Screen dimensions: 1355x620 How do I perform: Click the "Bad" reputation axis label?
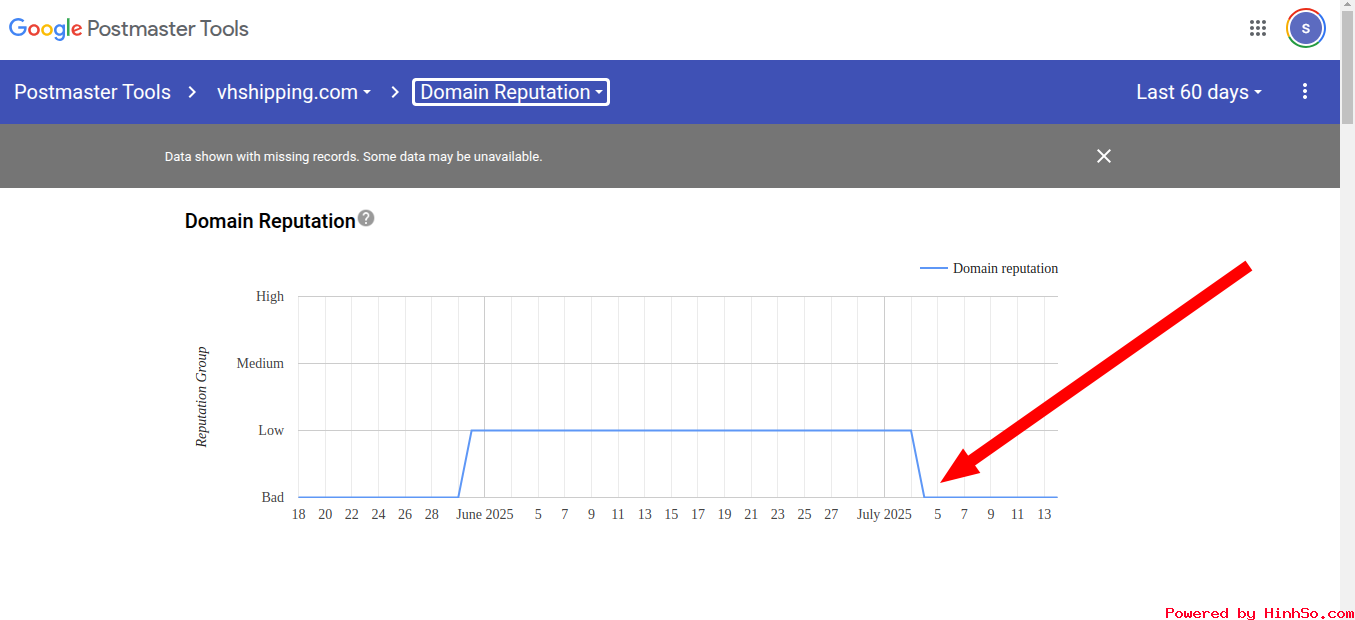pos(273,497)
